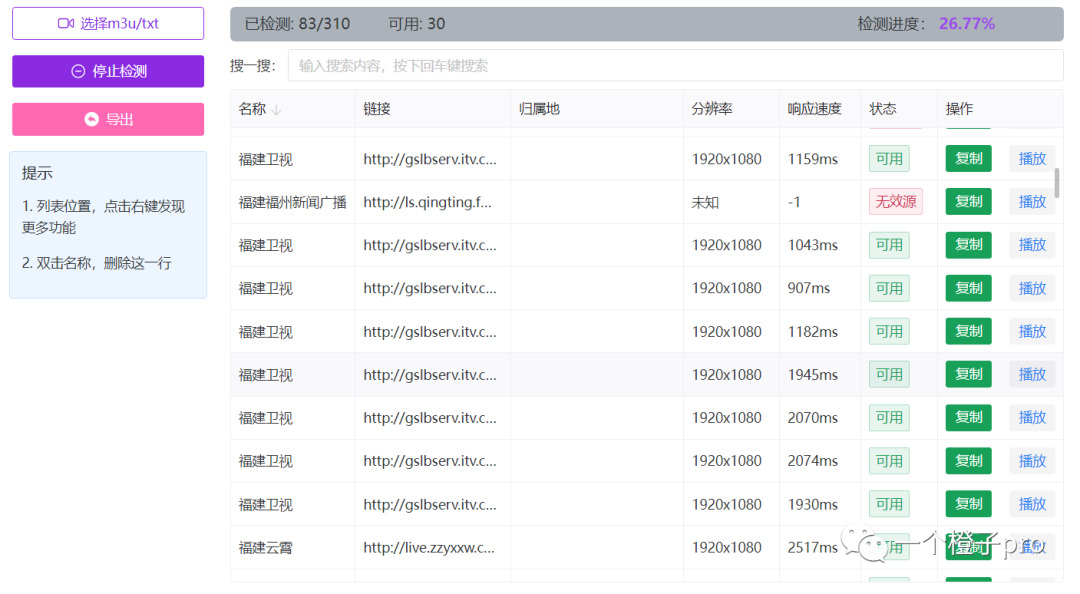Play the channel in the 907ms row
Viewport: 1080px width, 594px height.
[x=1032, y=288]
